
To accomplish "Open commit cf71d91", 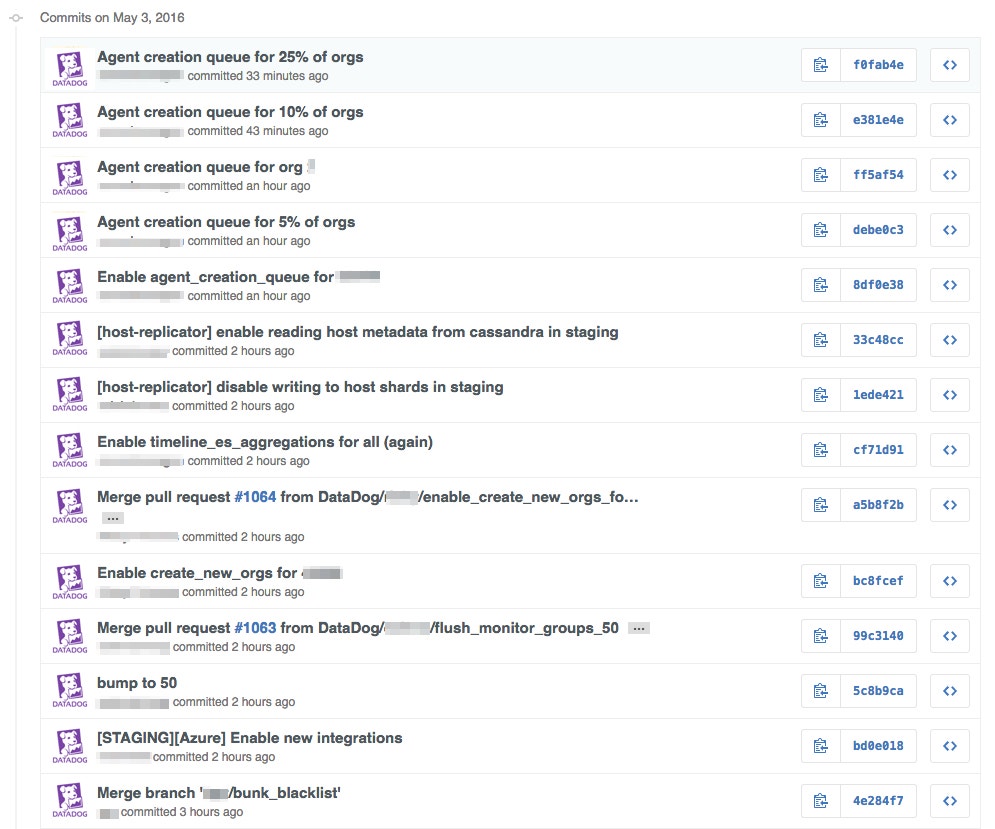I will point(878,449).
